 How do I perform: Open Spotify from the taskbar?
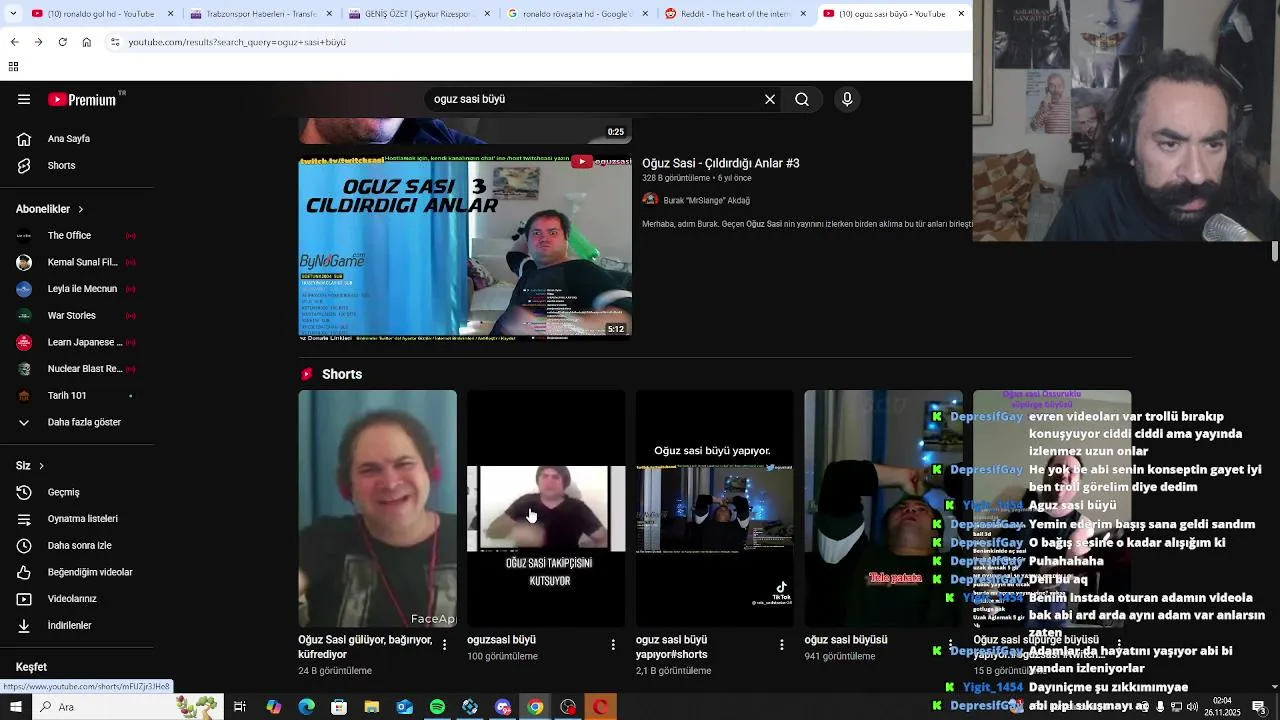coord(437,707)
